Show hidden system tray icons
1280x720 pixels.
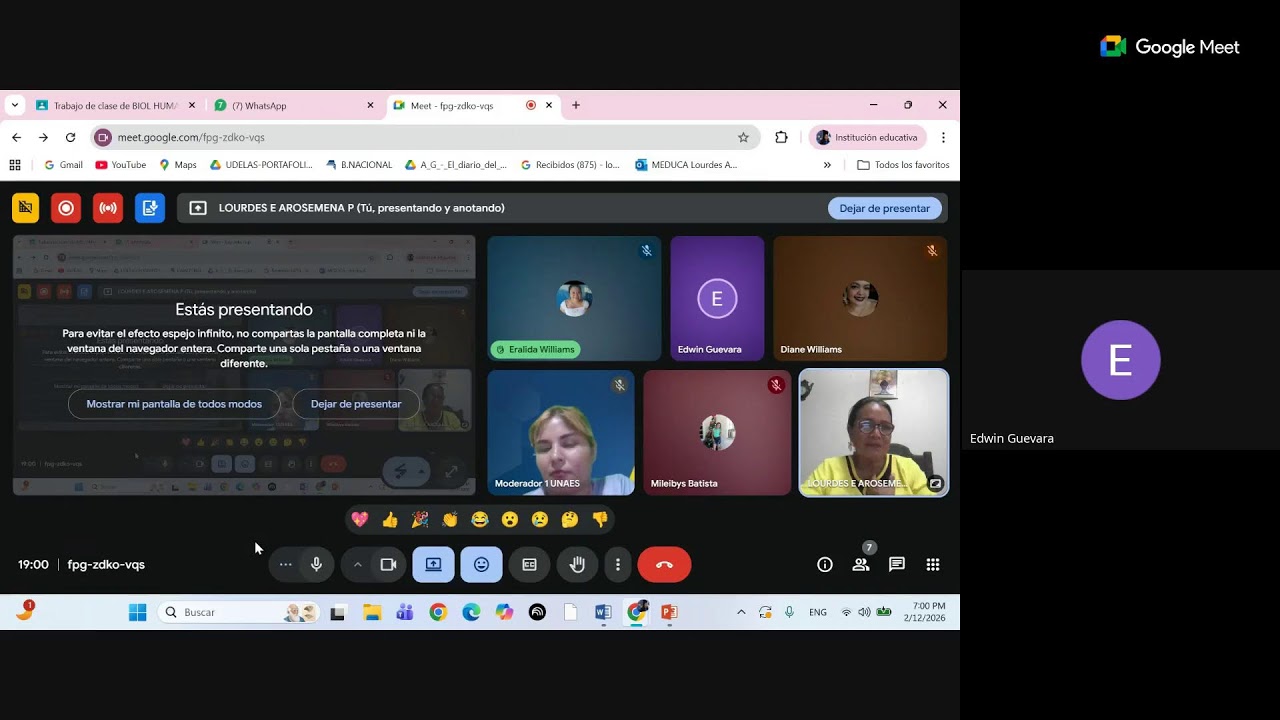click(x=741, y=612)
